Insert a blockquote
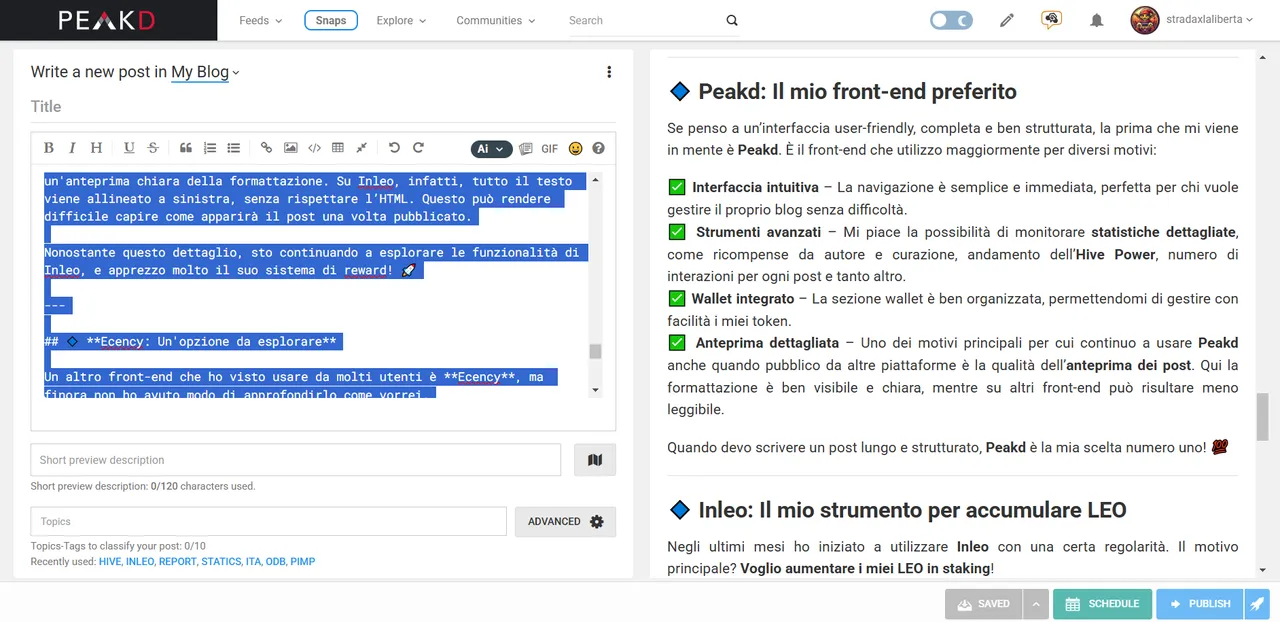1280x622 pixels. point(186,148)
